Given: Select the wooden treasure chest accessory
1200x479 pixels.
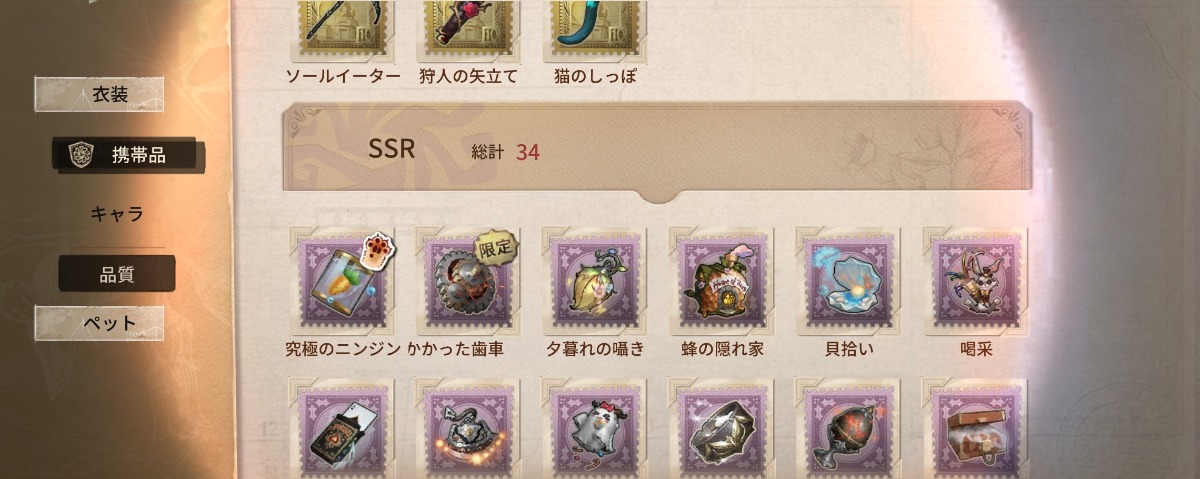Looking at the screenshot, I should point(975,428).
